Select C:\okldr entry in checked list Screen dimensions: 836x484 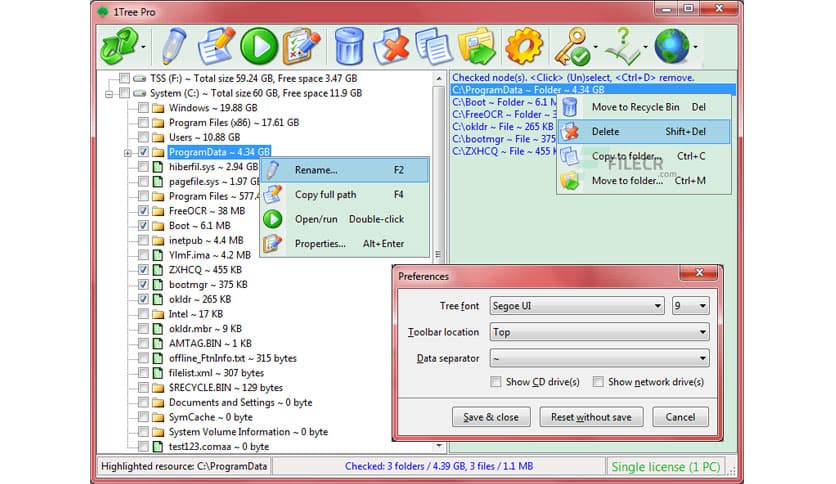[x=503, y=127]
